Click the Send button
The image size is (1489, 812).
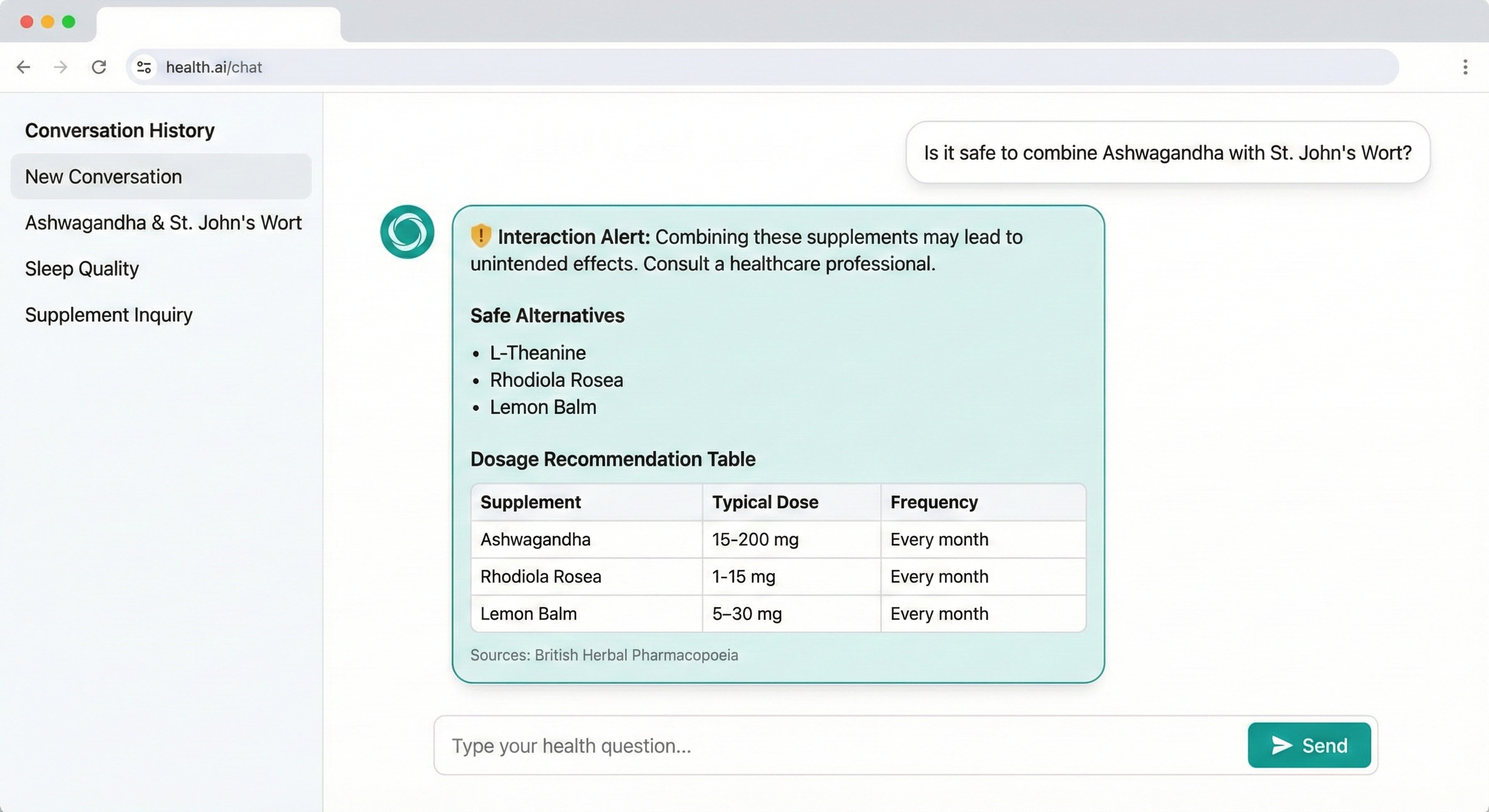coord(1310,745)
